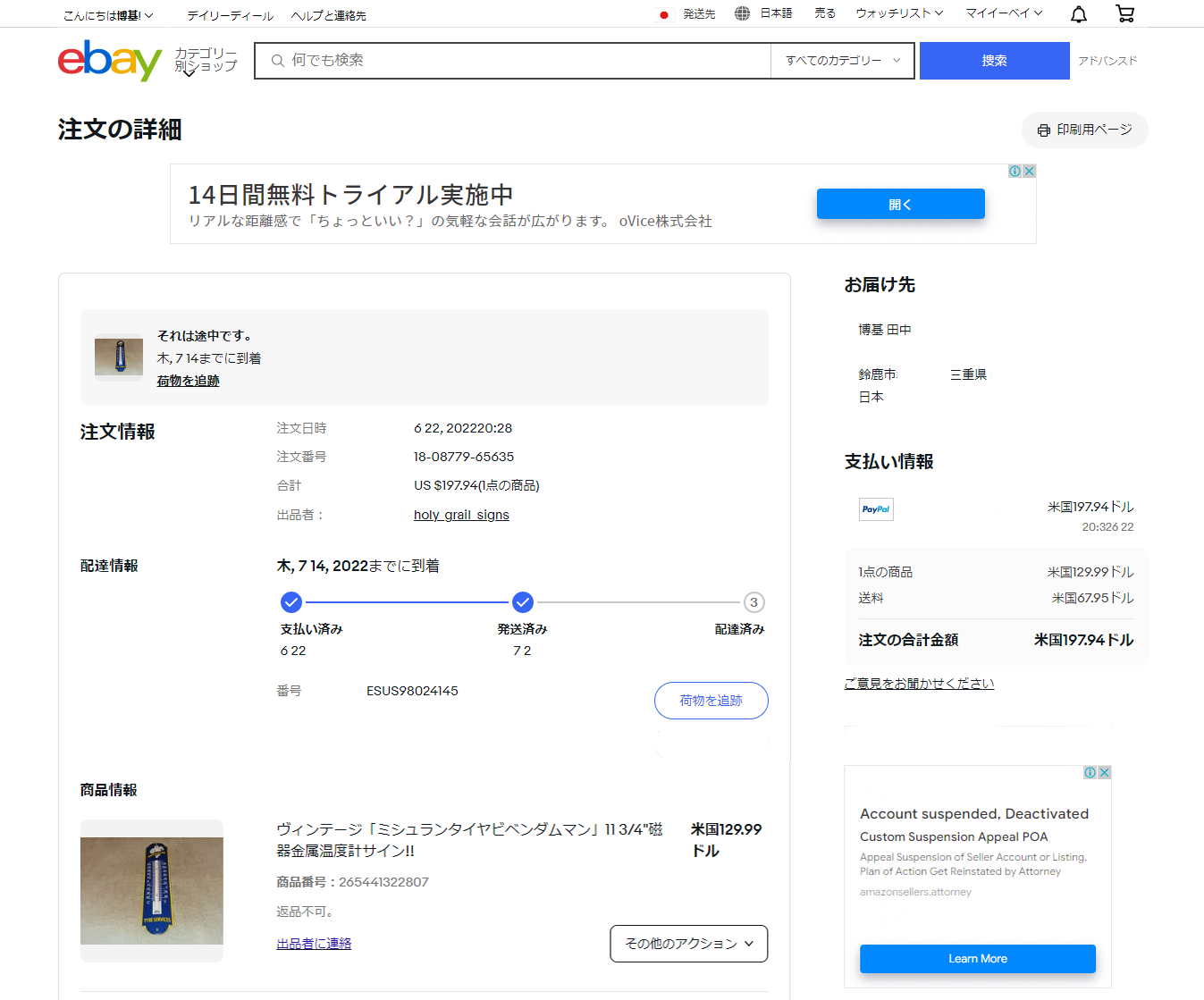Click the blue 荷物を追跡 button
This screenshot has width=1204, height=1000.
tap(711, 701)
